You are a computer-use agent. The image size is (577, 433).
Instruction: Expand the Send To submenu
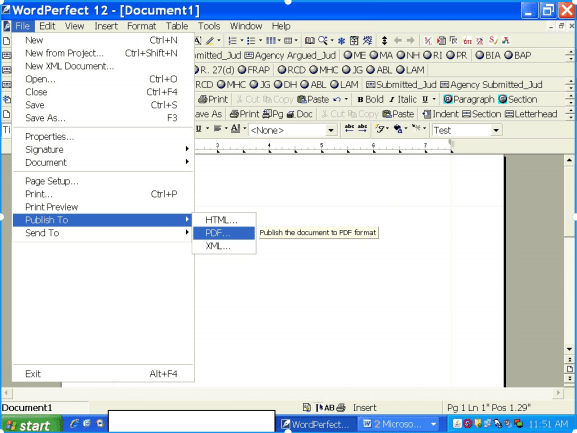pos(102,233)
